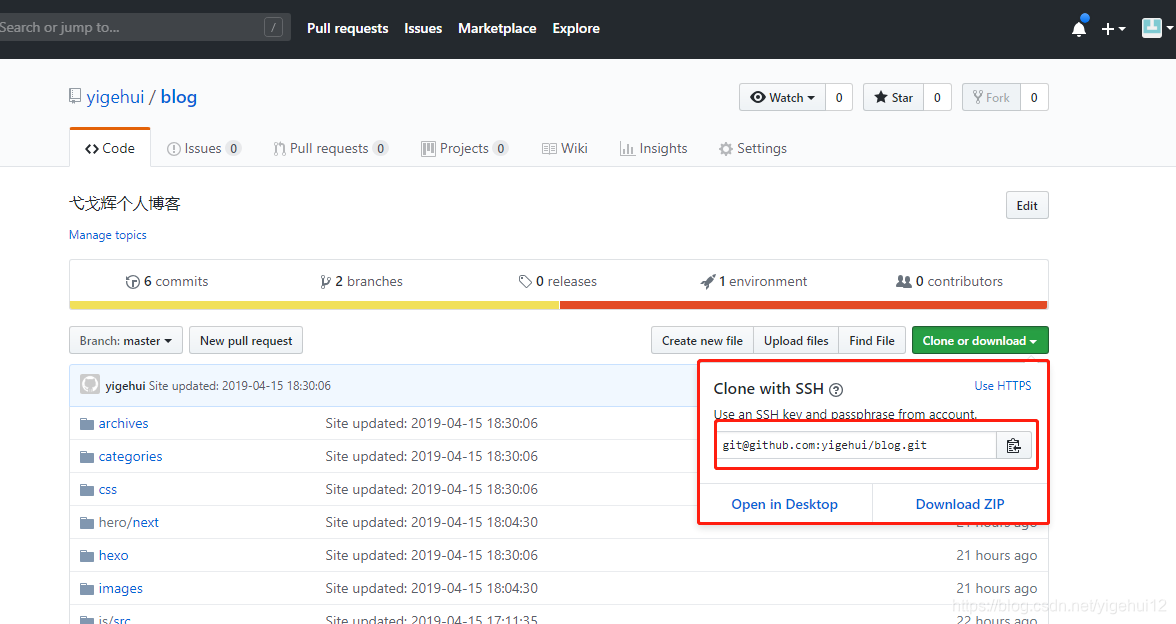Switch to the Projects tab
Viewport: 1176px width, 624px height.
[x=464, y=148]
